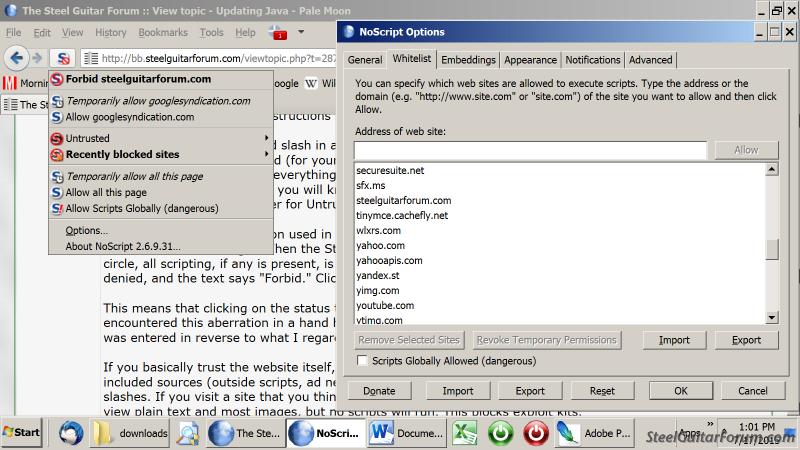800x450 pixels.
Task: Click Recently blocked sites icon
Action: (x=57, y=155)
